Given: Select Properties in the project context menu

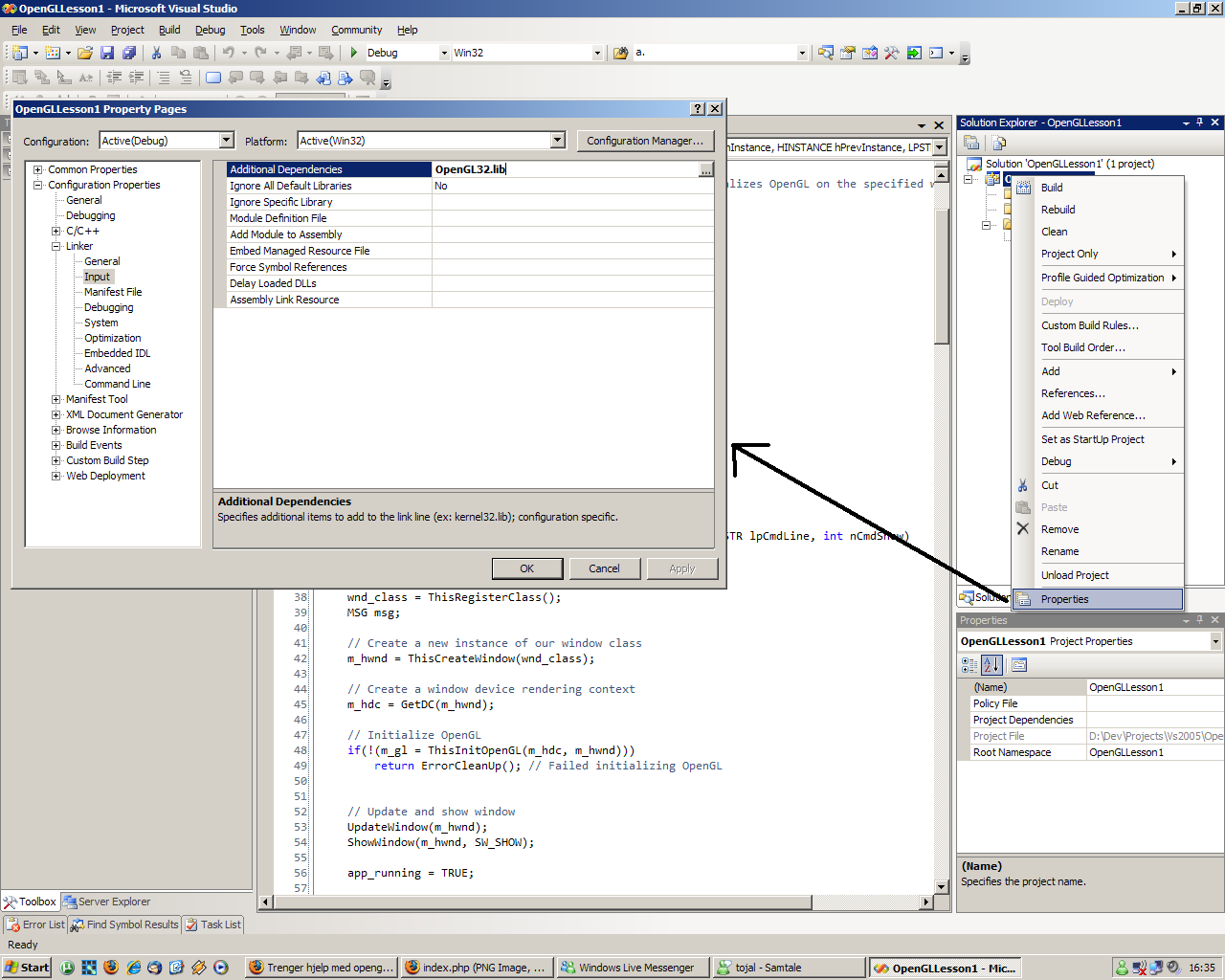Looking at the screenshot, I should pos(1098,599).
